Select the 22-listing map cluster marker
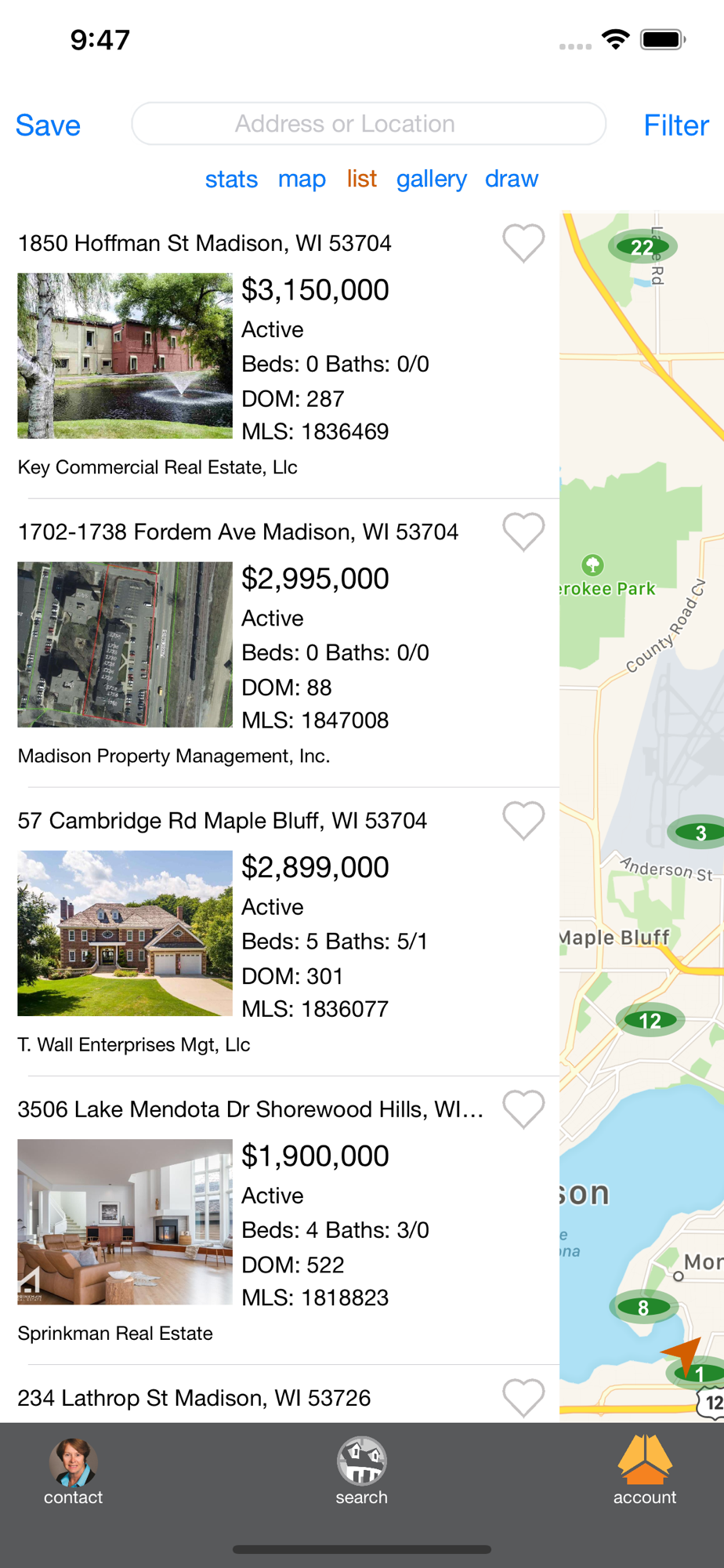724x1568 pixels. pyautogui.click(x=643, y=247)
